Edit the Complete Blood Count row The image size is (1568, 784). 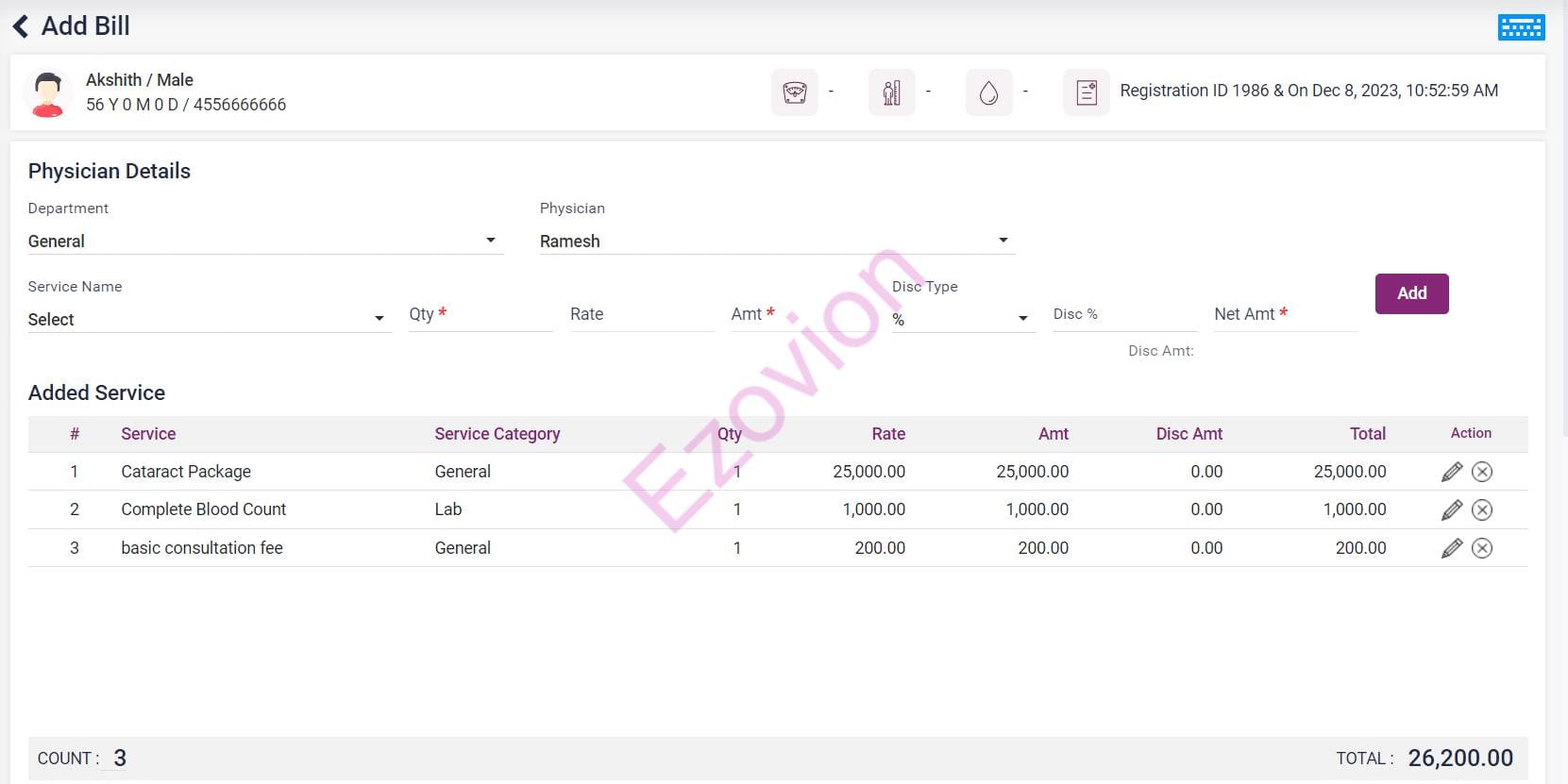coord(1452,510)
